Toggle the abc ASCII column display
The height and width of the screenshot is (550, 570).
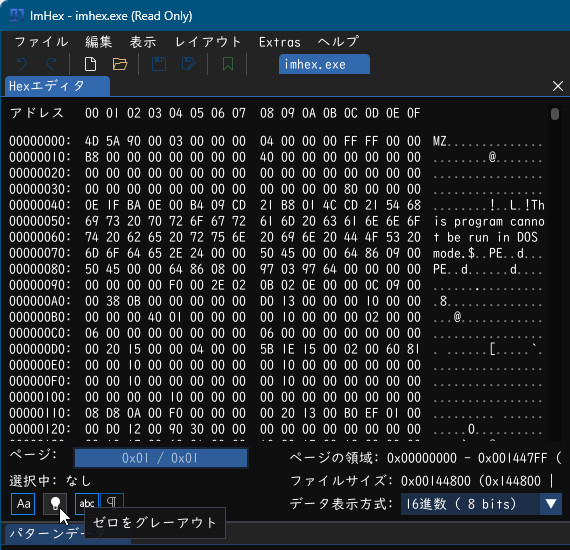(87, 504)
